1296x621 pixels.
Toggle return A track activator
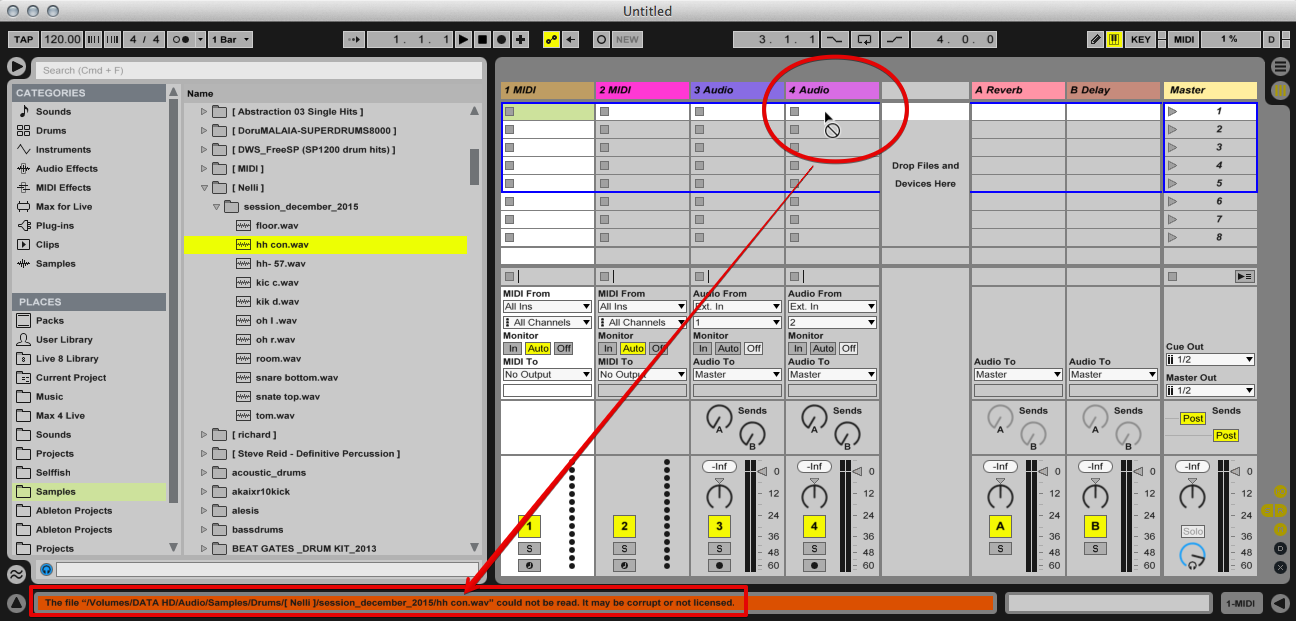click(x=1000, y=526)
